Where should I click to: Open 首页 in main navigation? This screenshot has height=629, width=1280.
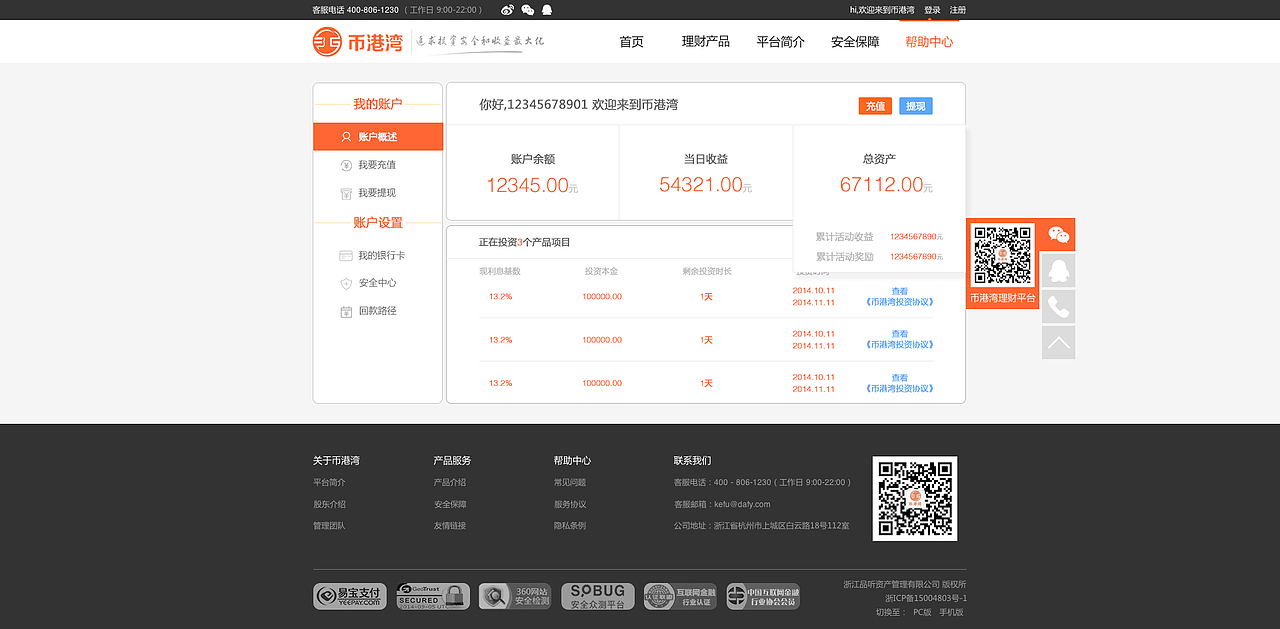pos(631,42)
